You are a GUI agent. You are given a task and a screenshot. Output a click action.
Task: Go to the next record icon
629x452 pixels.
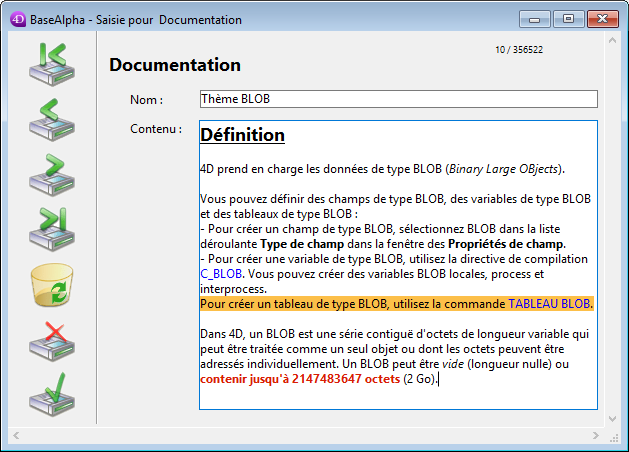click(x=52, y=174)
